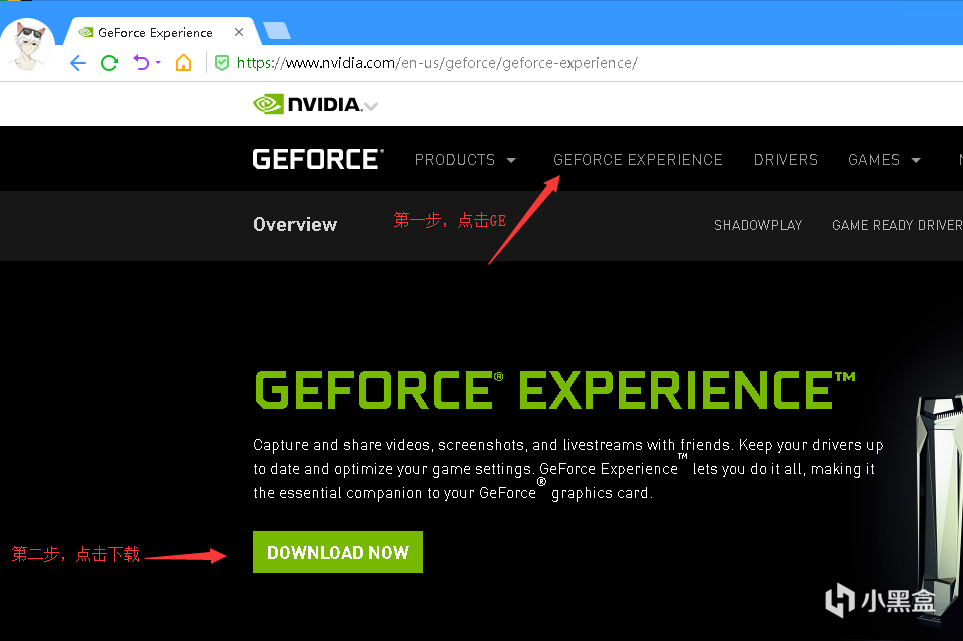Viewport: 963px width, 641px height.
Task: Click the DOWNLOAD NOW button
Action: click(338, 552)
